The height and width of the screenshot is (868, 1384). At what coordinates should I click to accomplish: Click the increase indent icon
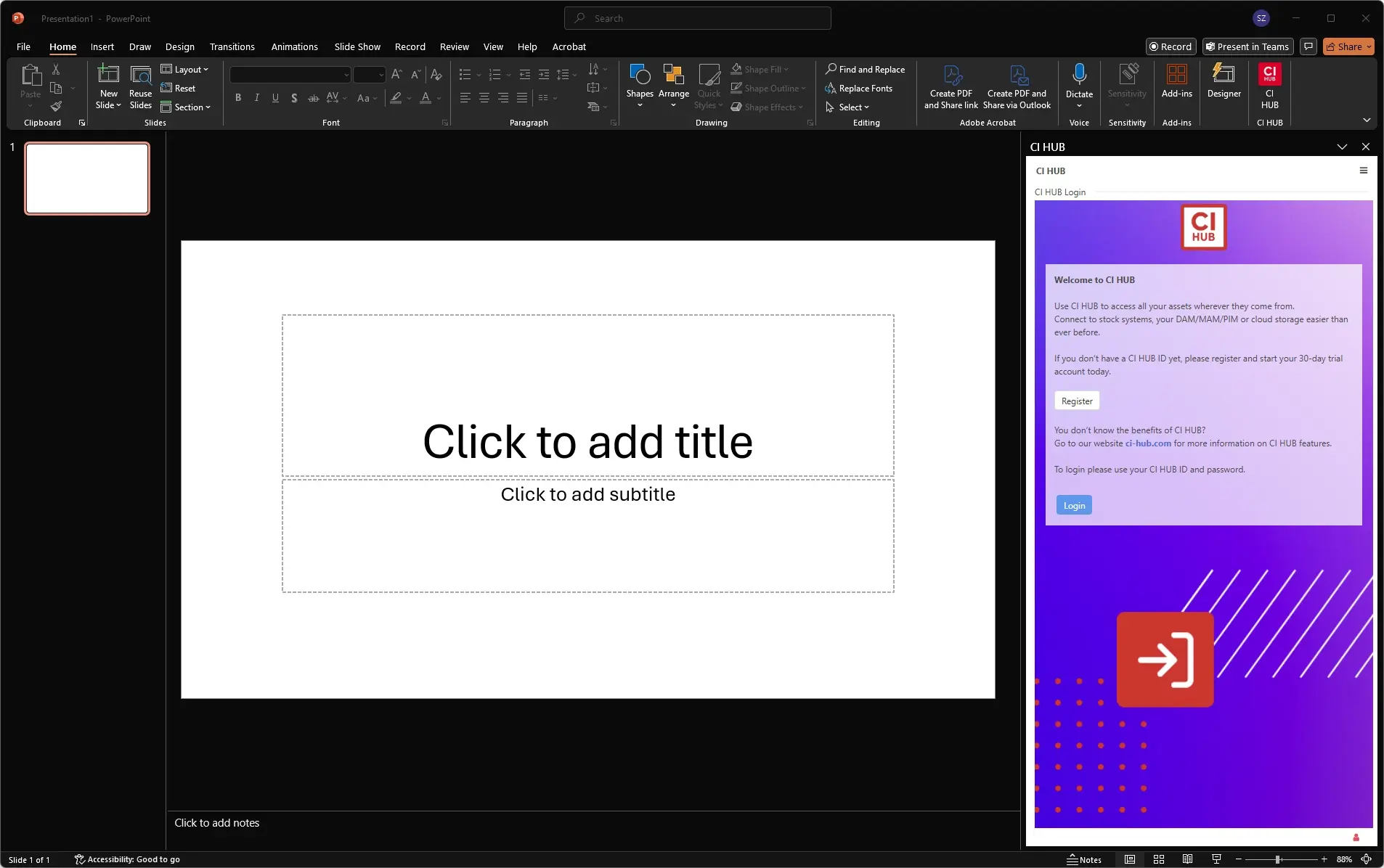pyautogui.click(x=544, y=74)
